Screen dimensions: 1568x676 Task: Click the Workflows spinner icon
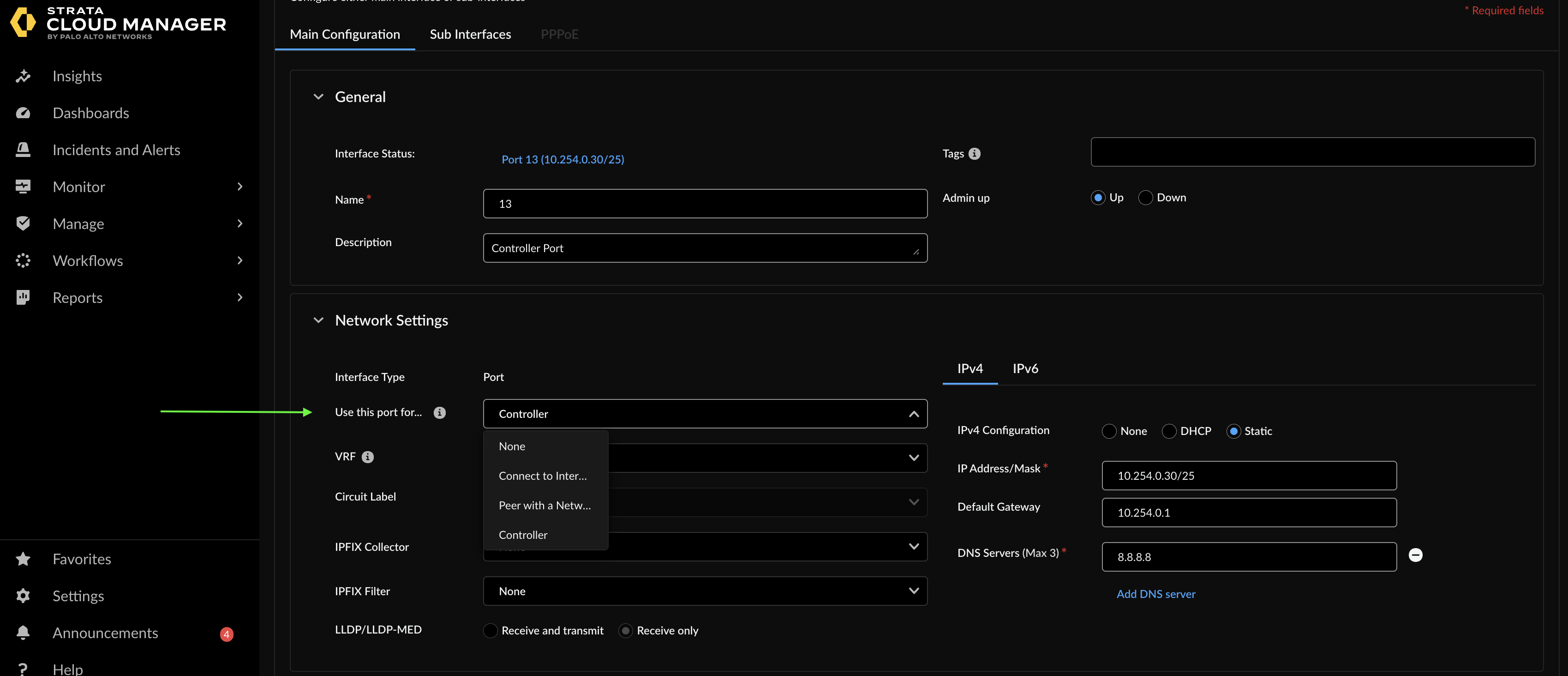[23, 260]
